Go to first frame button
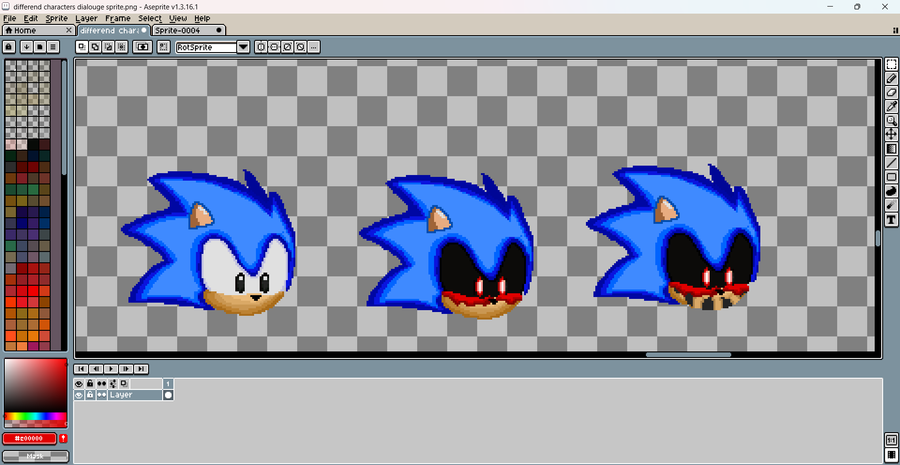 (81, 369)
